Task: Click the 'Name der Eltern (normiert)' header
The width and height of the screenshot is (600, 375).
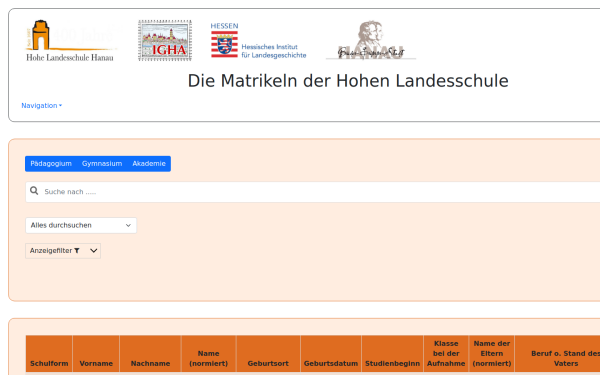Action: 492,354
